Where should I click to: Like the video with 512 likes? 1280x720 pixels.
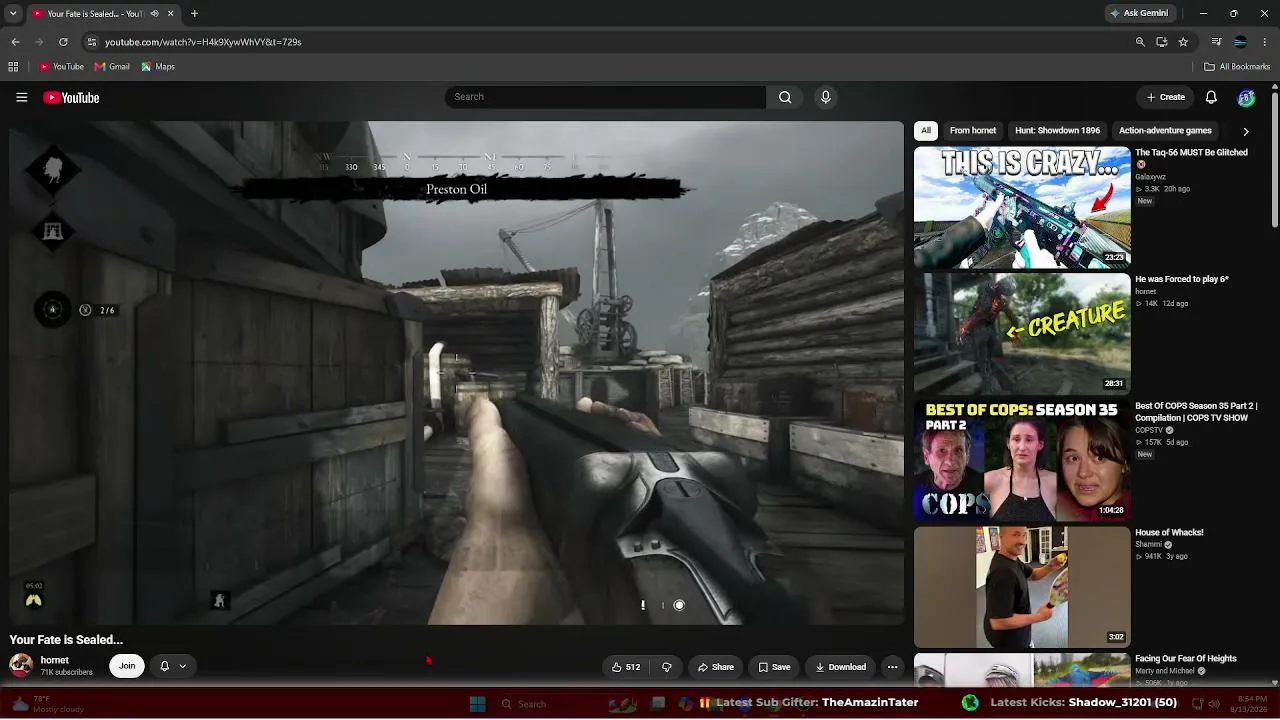(626, 667)
